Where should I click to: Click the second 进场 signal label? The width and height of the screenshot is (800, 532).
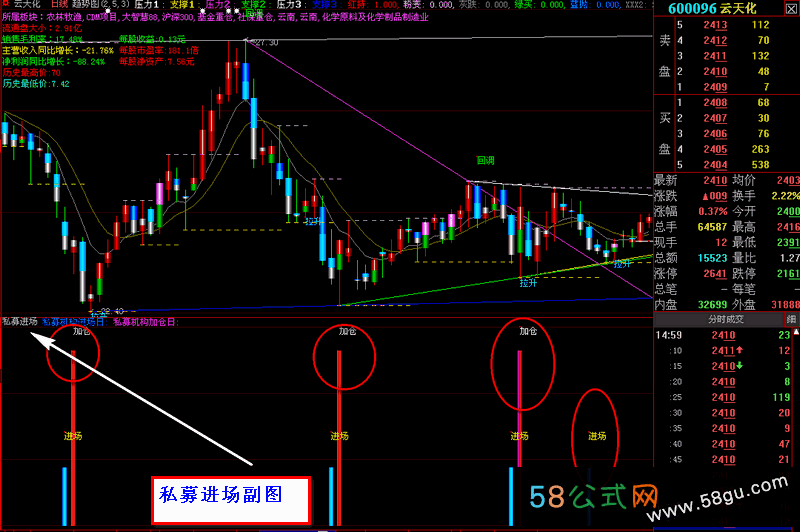[x=339, y=436]
